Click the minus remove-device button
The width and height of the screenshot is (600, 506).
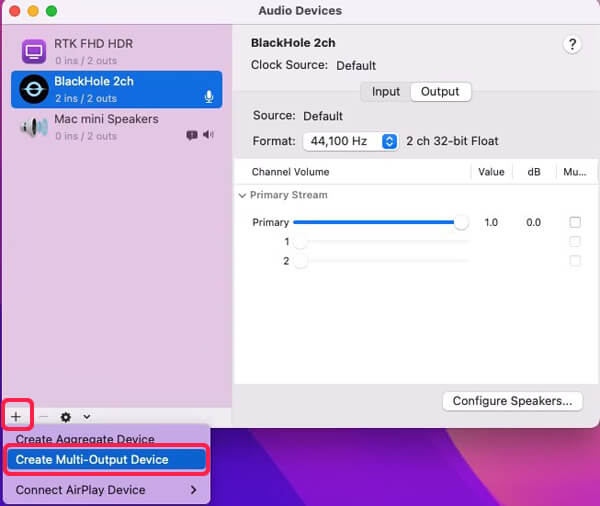click(x=44, y=416)
